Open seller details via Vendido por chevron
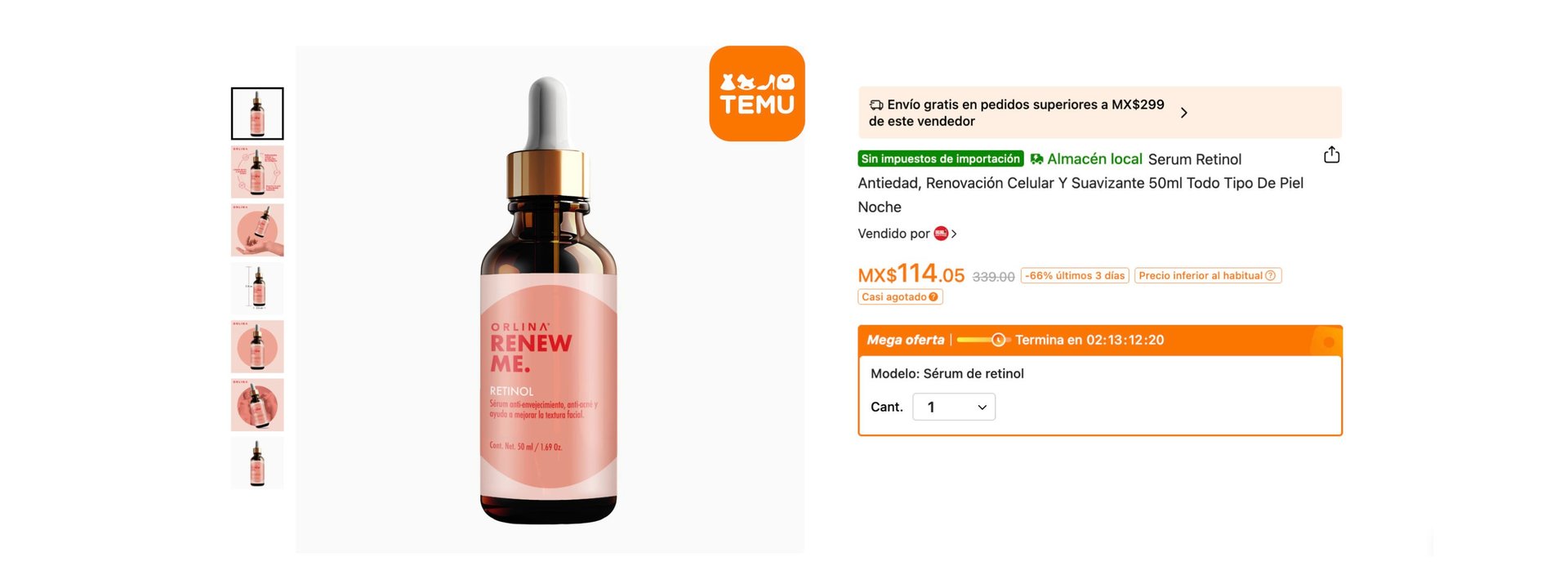The height and width of the screenshot is (588, 1568). (954, 234)
